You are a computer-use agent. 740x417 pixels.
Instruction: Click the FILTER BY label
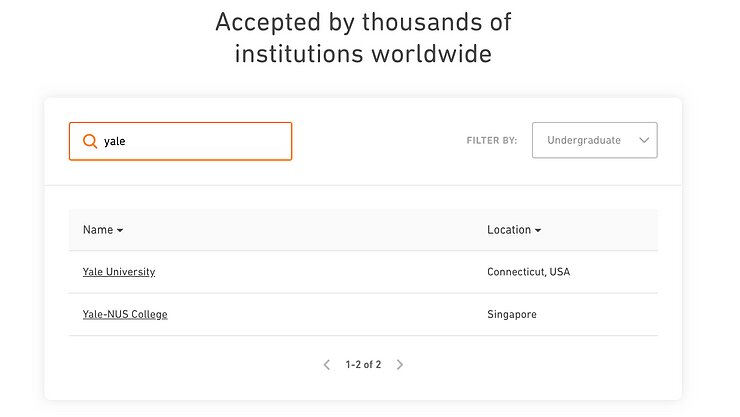[x=492, y=141]
